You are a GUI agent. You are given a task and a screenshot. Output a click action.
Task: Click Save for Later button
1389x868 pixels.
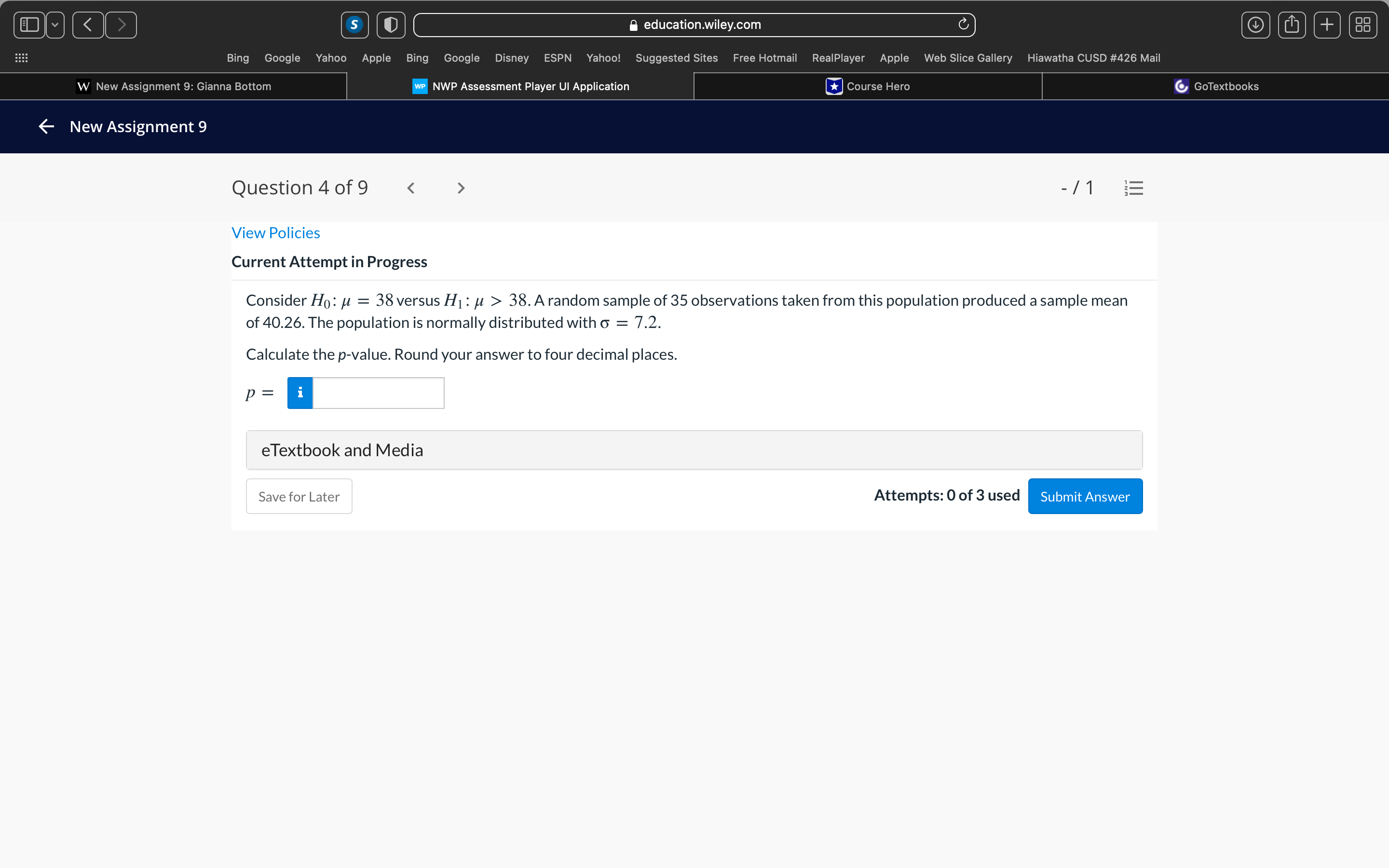[299, 496]
